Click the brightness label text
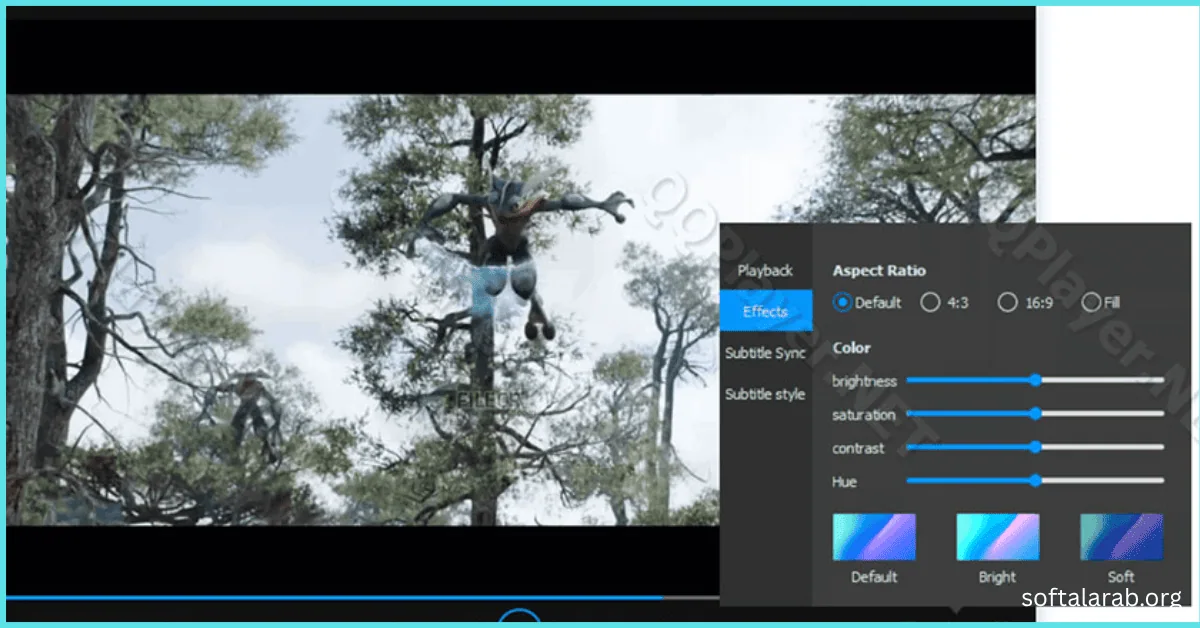 (x=865, y=381)
